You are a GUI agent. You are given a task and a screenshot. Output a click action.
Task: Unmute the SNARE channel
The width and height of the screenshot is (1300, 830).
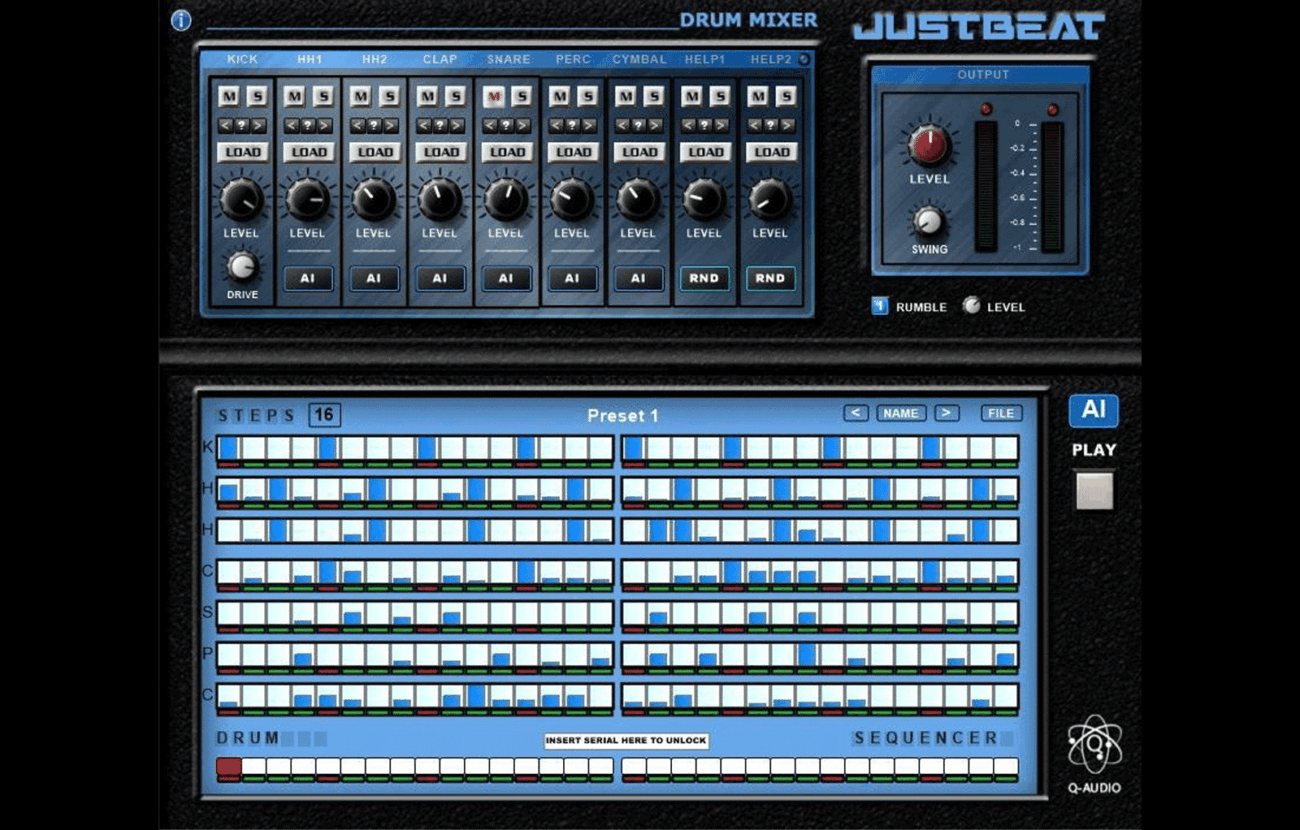point(494,96)
